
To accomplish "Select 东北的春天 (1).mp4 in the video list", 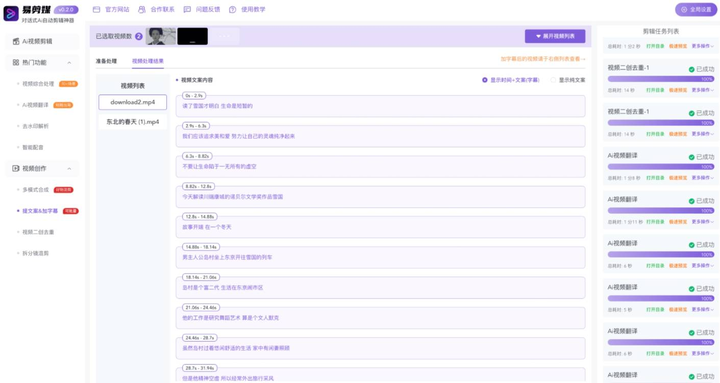I will pyautogui.click(x=133, y=122).
